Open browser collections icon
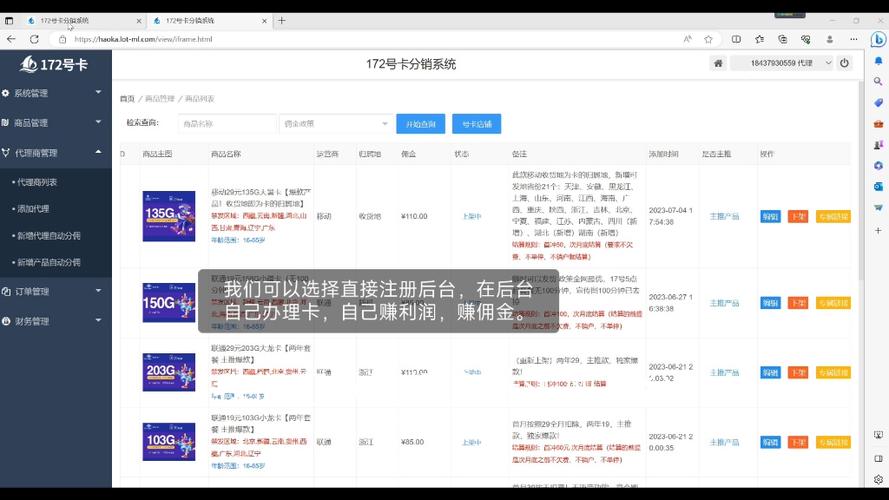The height and width of the screenshot is (500, 889). pyautogui.click(x=782, y=39)
